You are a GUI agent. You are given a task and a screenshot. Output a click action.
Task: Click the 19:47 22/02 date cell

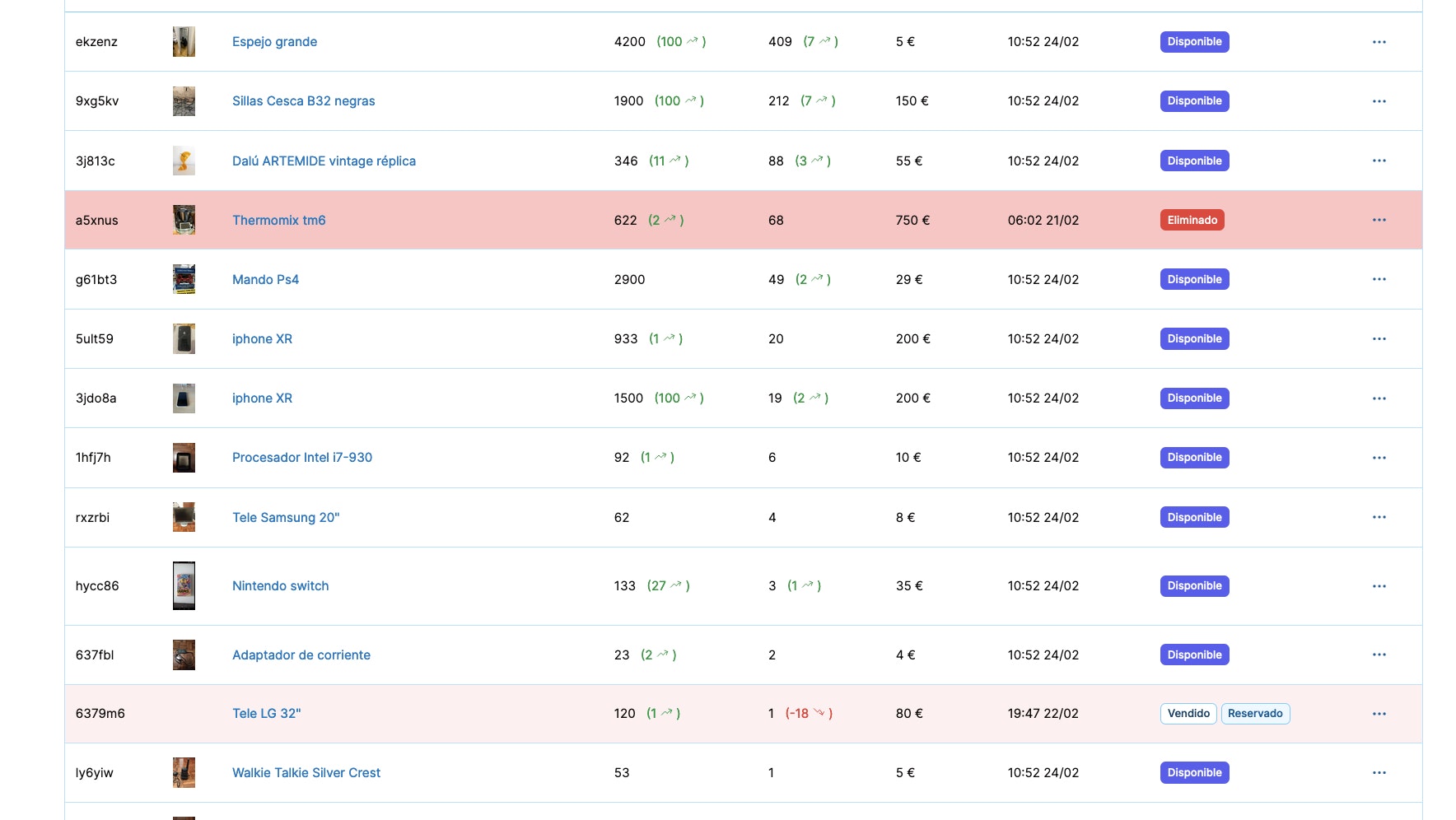point(1043,713)
